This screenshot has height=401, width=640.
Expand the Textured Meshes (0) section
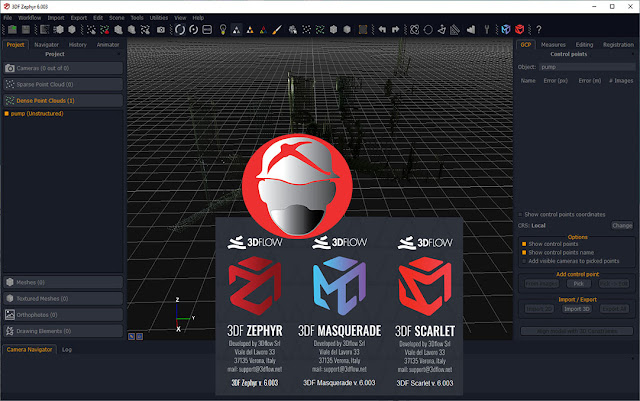(x=63, y=299)
